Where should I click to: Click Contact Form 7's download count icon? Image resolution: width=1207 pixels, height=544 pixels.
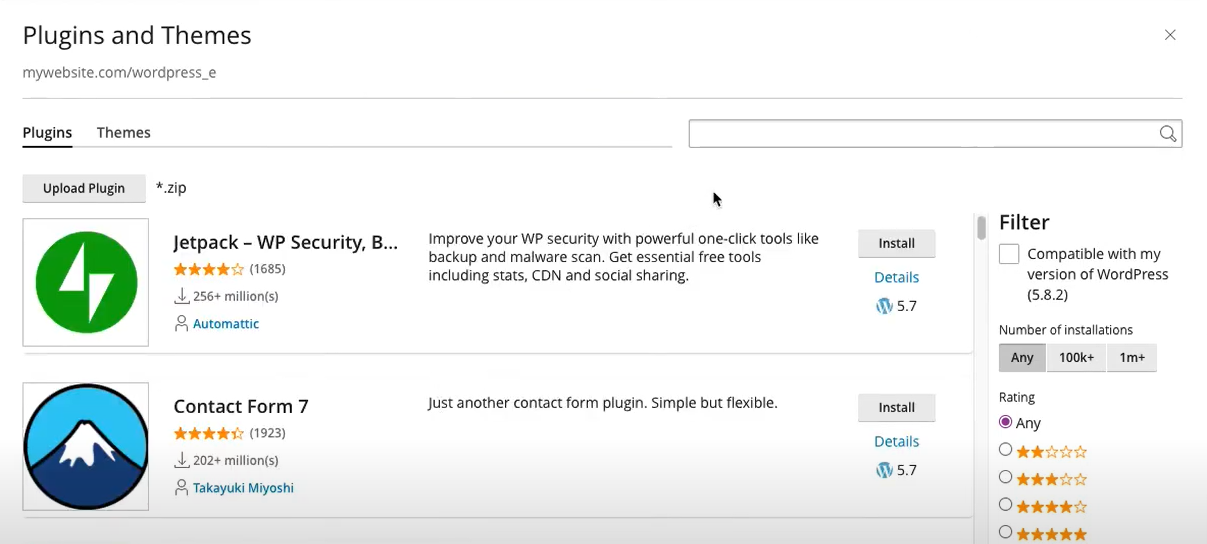point(181,461)
